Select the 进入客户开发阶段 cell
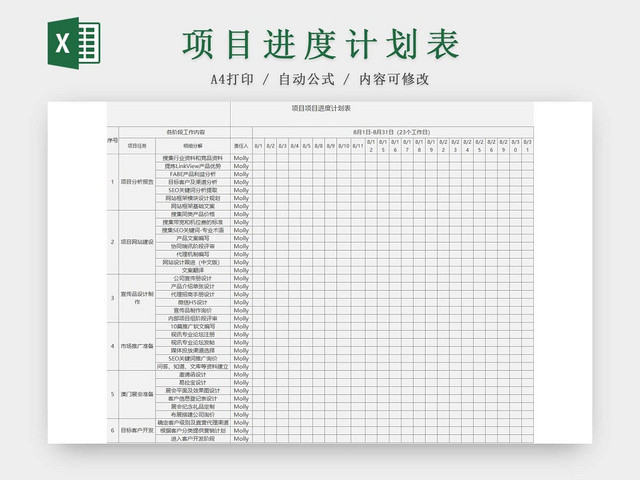The width and height of the screenshot is (640, 480). (x=193, y=439)
